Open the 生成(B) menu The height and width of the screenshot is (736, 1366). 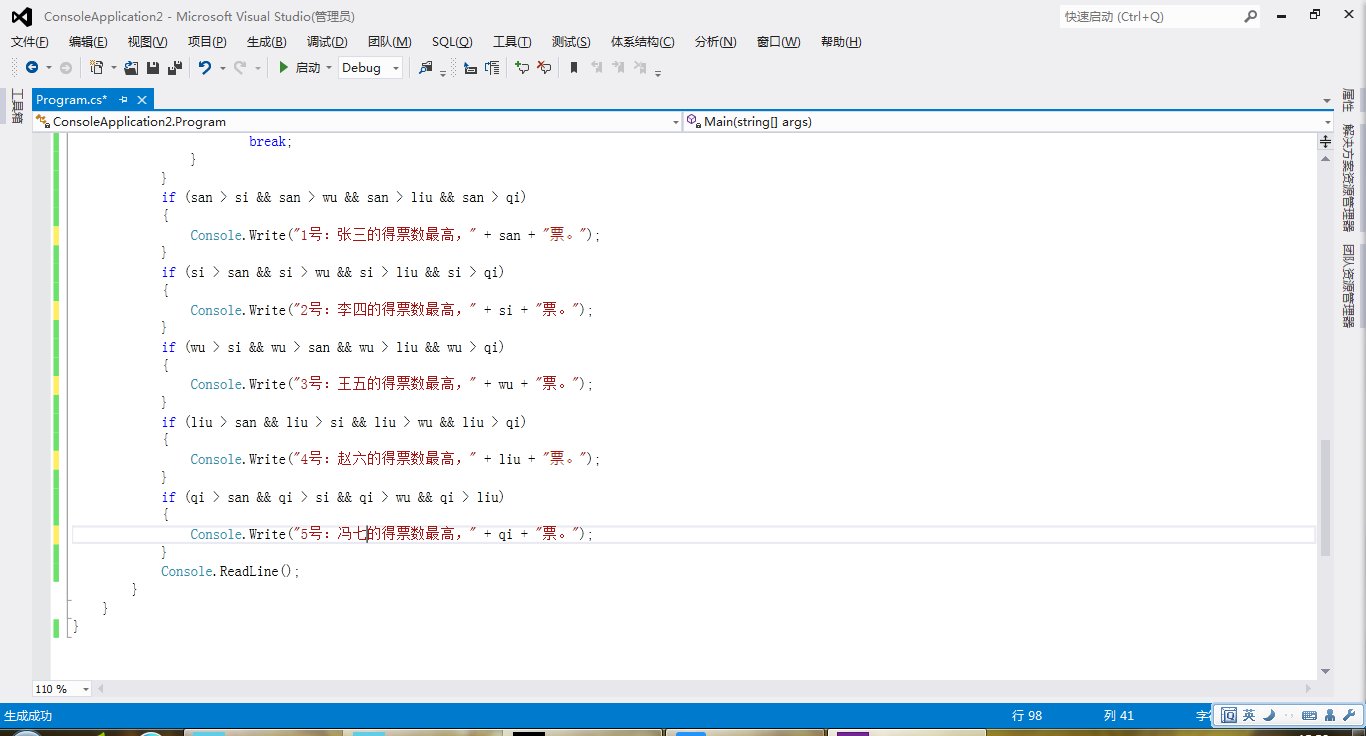tap(266, 41)
